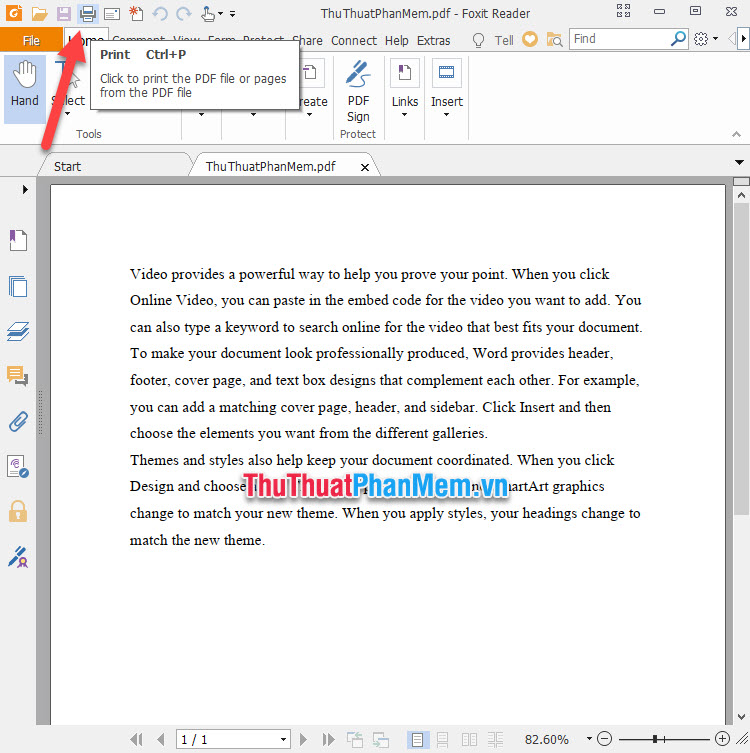The image size is (750, 753).
Task: Click the Tell me lightbulb icon
Action: coord(478,40)
